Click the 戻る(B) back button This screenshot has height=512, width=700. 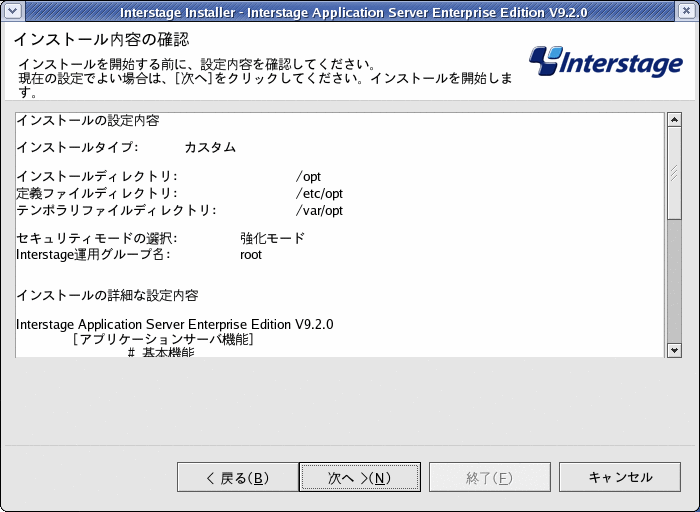click(238, 477)
